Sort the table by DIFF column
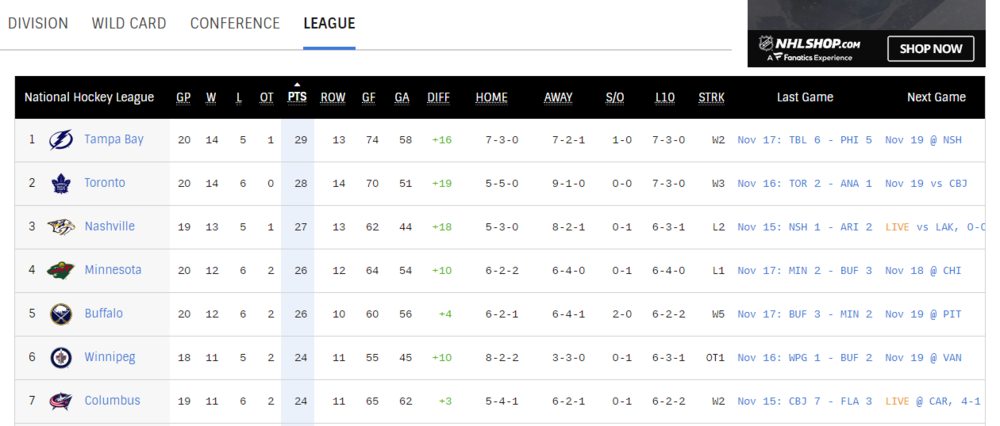 [438, 98]
